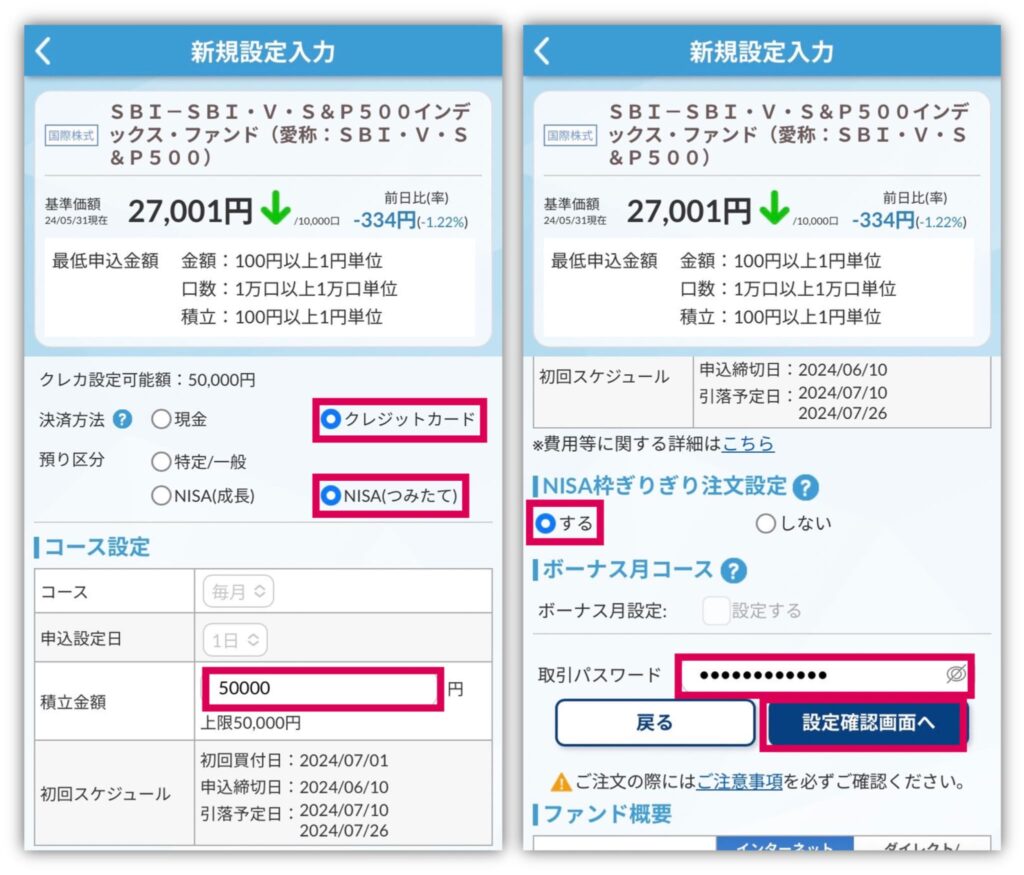Open the ご注意事項 link
Image resolution: width=1024 pixels, height=875 pixels.
[740, 781]
